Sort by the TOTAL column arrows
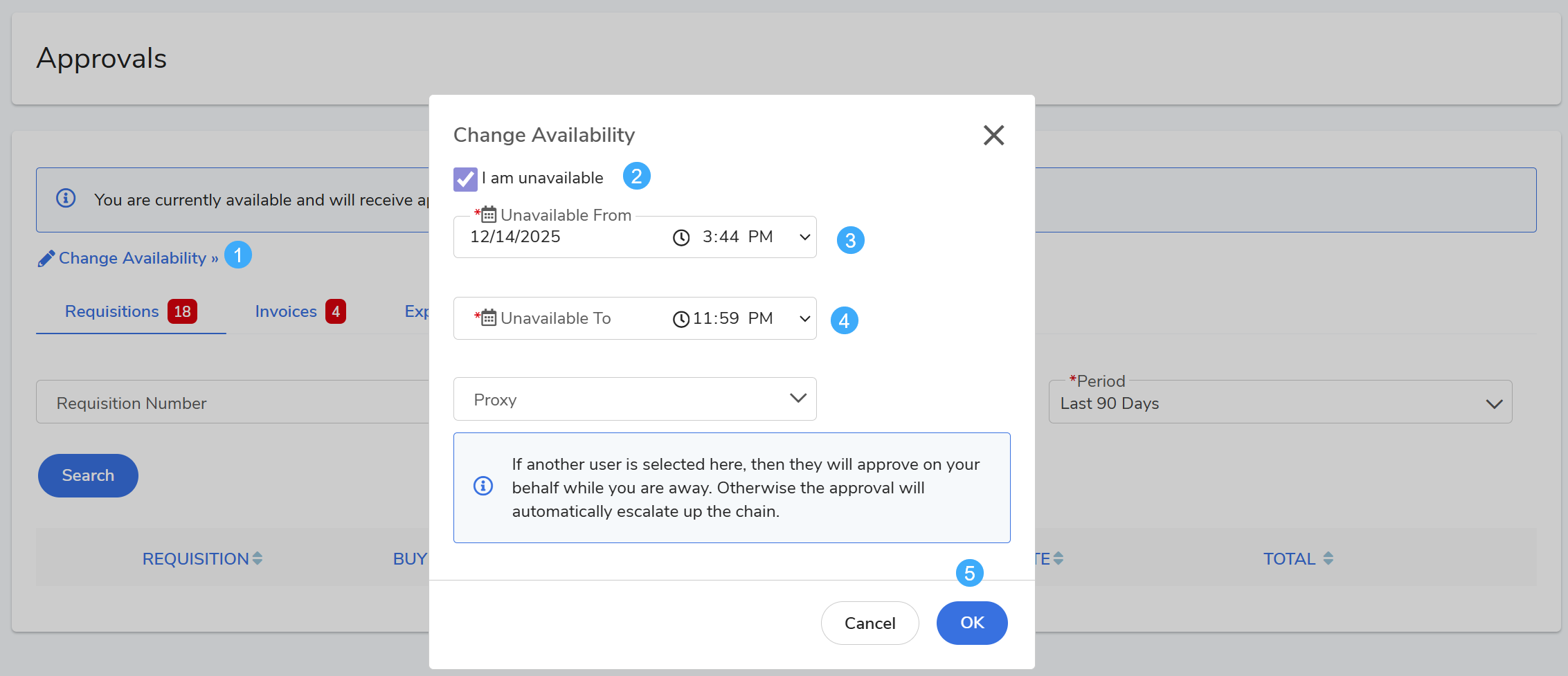This screenshot has height=676, width=1568. coord(1328,558)
